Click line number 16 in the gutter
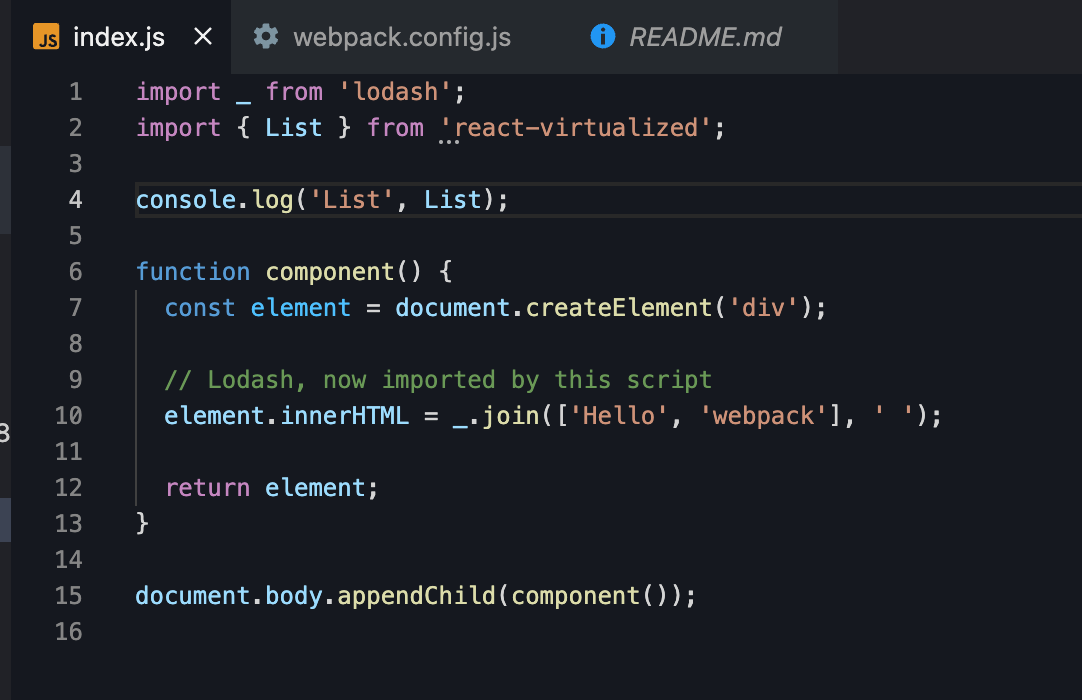This screenshot has height=700, width=1082. click(68, 632)
